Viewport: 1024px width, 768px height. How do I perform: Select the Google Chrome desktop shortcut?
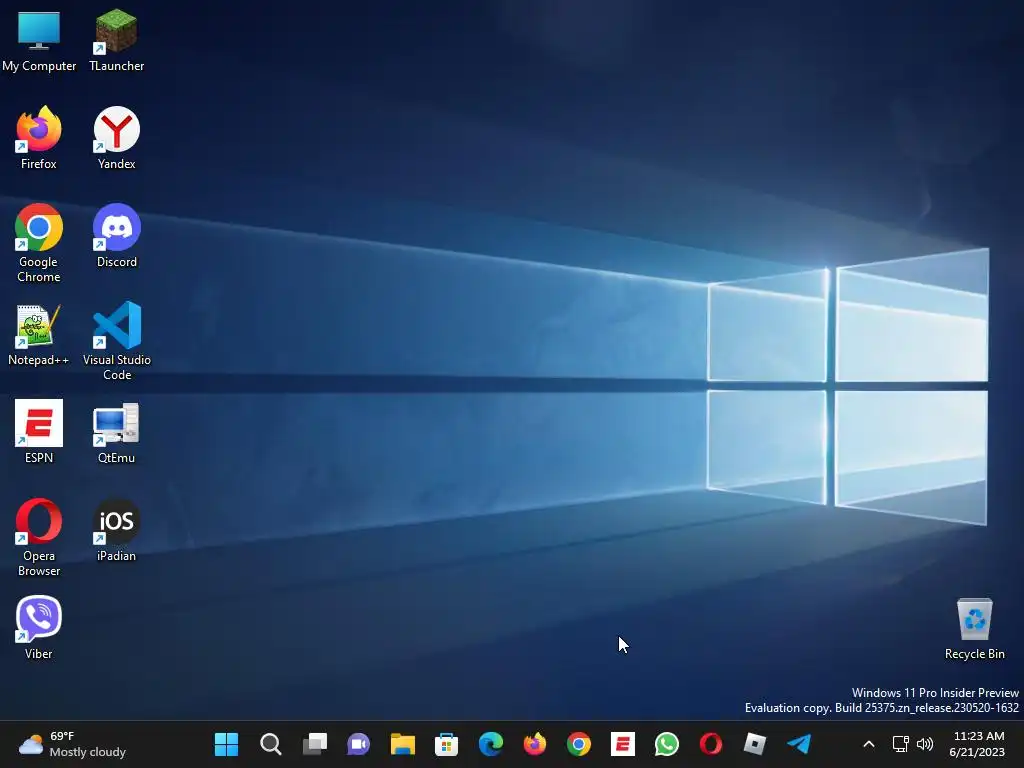[39, 243]
